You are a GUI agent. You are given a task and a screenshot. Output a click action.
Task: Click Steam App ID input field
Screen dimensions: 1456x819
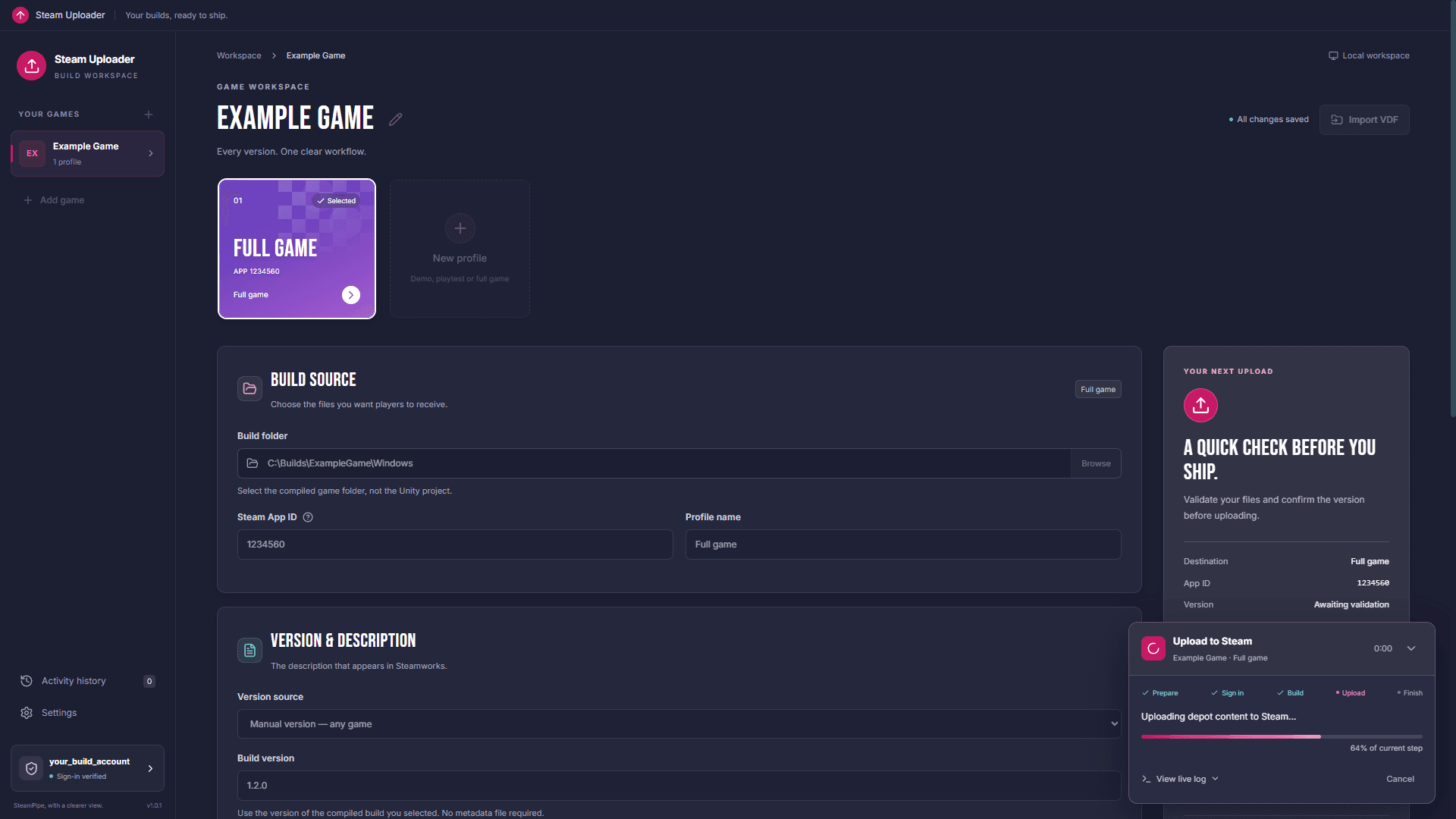455,544
